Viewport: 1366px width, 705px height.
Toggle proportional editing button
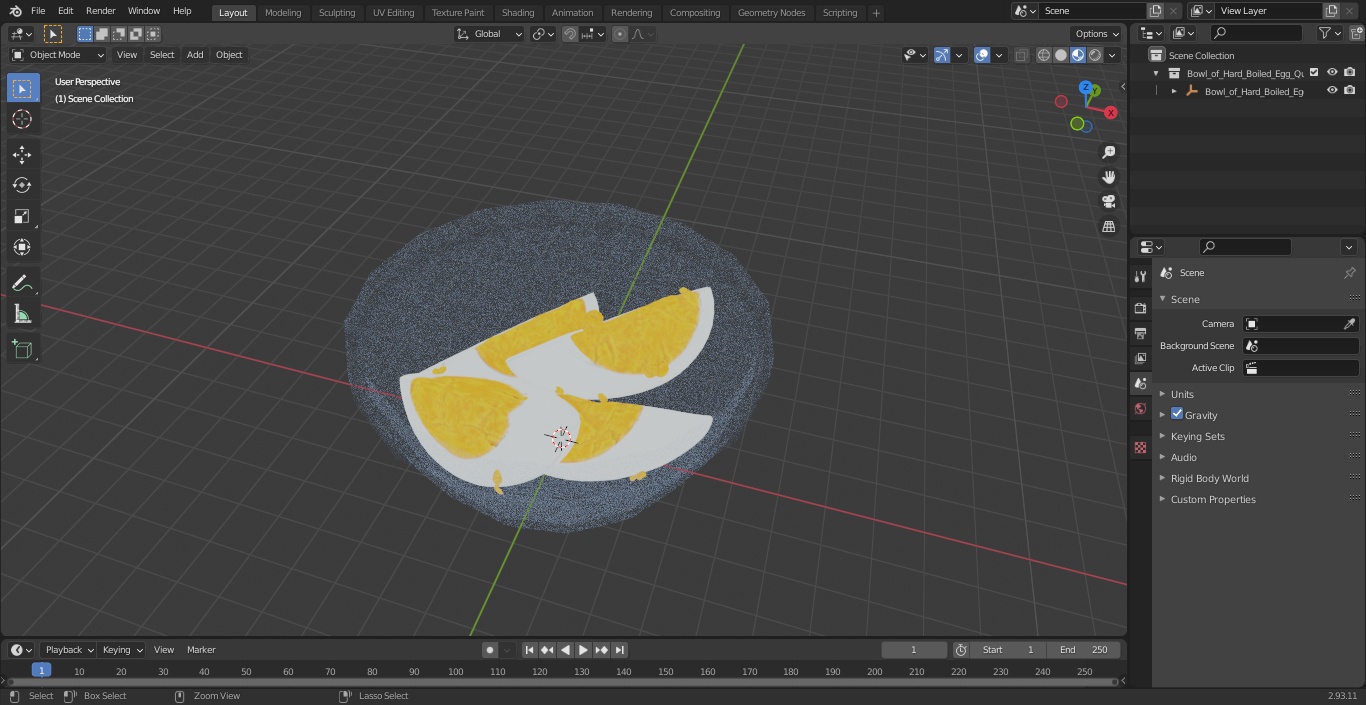pyautogui.click(x=620, y=34)
